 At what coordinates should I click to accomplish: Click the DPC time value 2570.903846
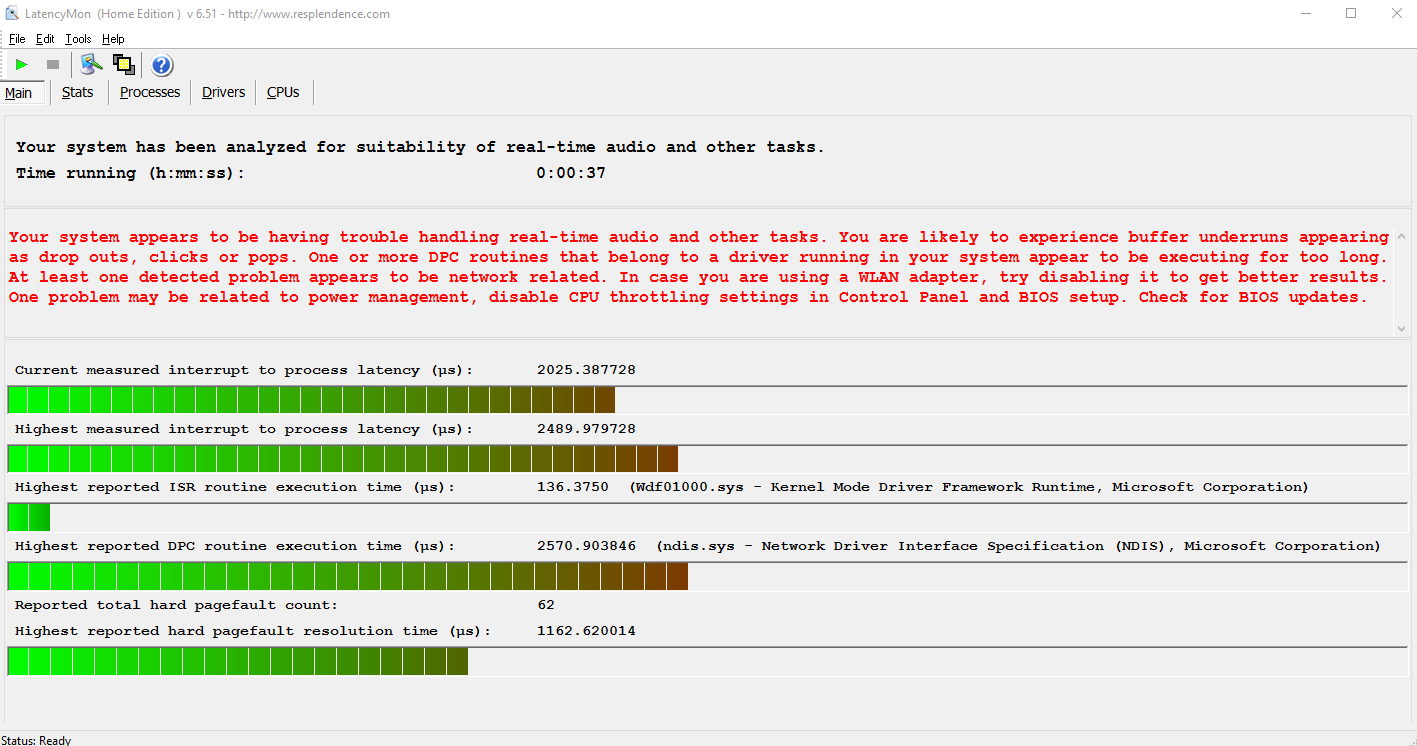pos(586,546)
